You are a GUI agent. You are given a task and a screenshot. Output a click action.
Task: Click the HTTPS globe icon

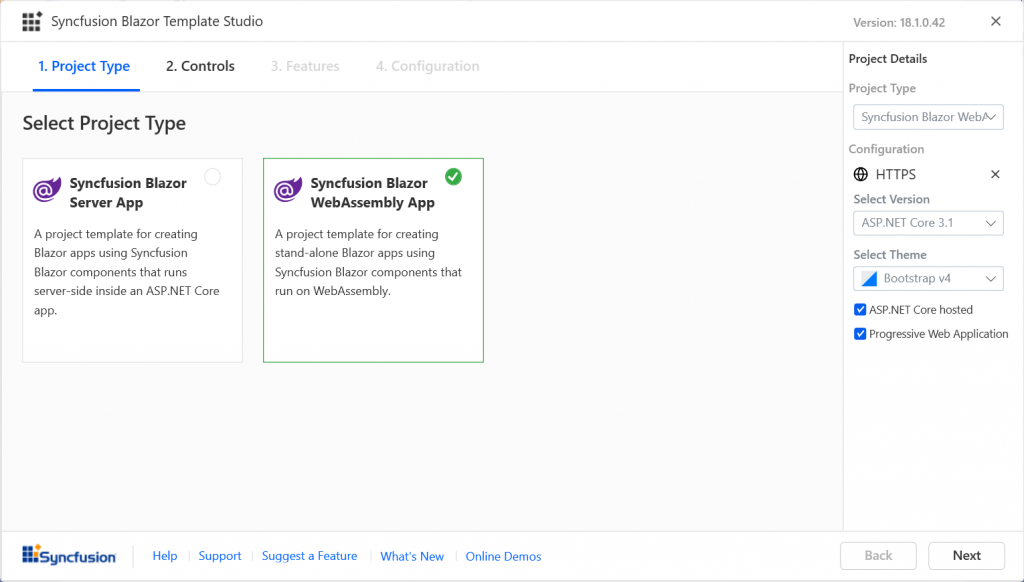tap(861, 174)
